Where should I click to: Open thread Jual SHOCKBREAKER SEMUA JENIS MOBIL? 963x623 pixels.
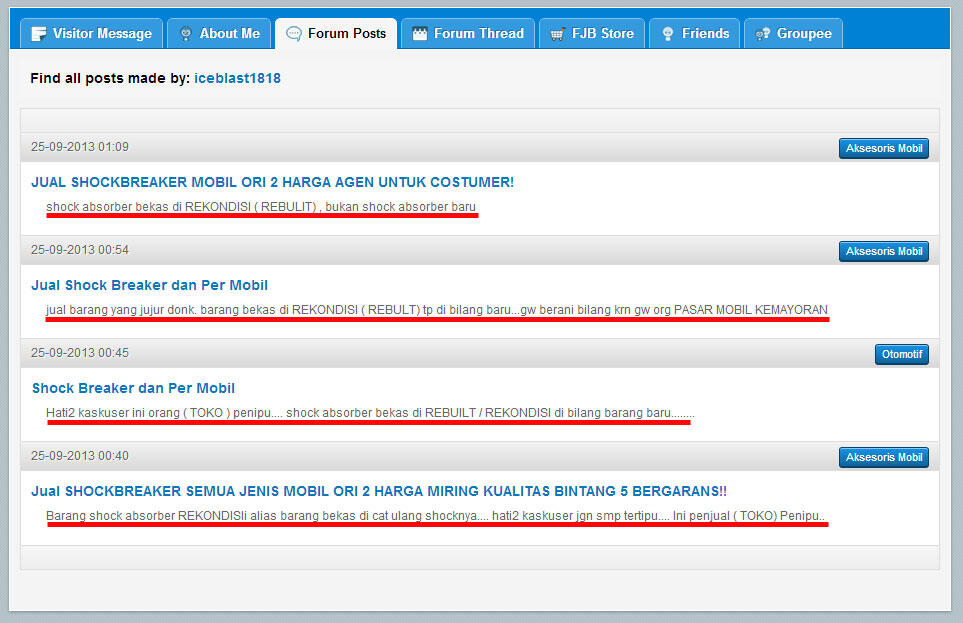pos(379,491)
